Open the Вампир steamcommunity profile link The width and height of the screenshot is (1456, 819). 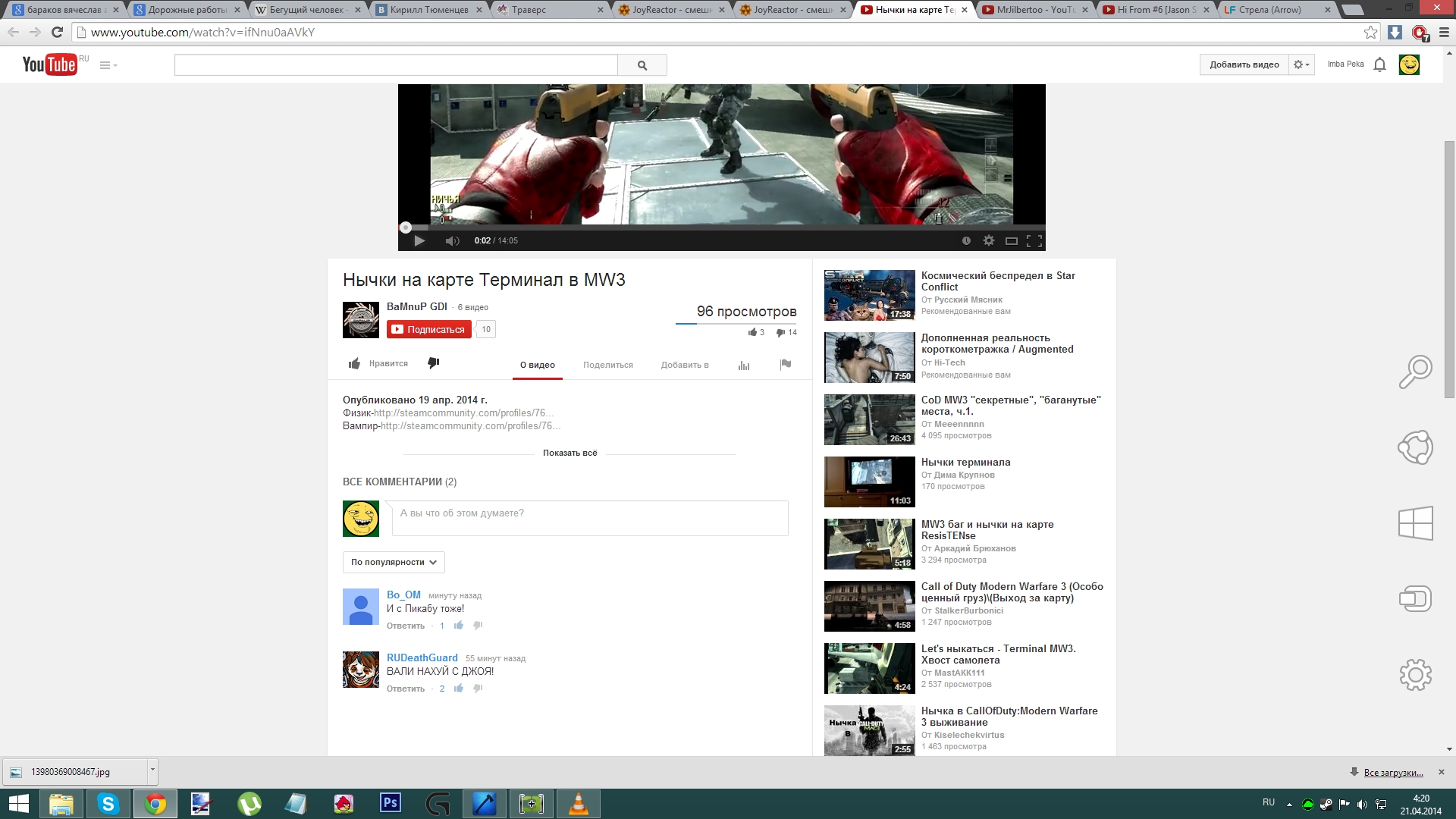tap(470, 425)
